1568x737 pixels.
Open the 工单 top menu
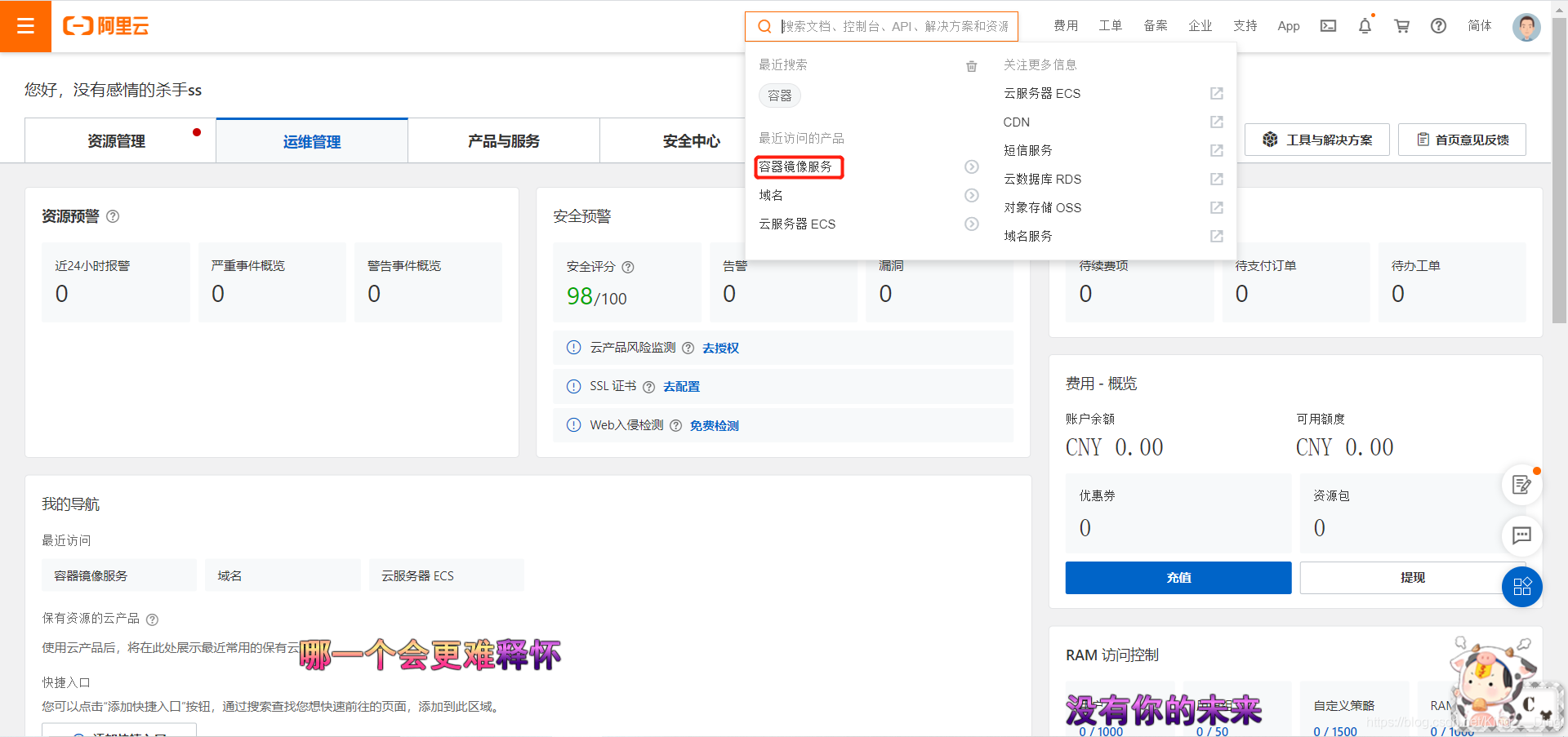(x=1111, y=26)
